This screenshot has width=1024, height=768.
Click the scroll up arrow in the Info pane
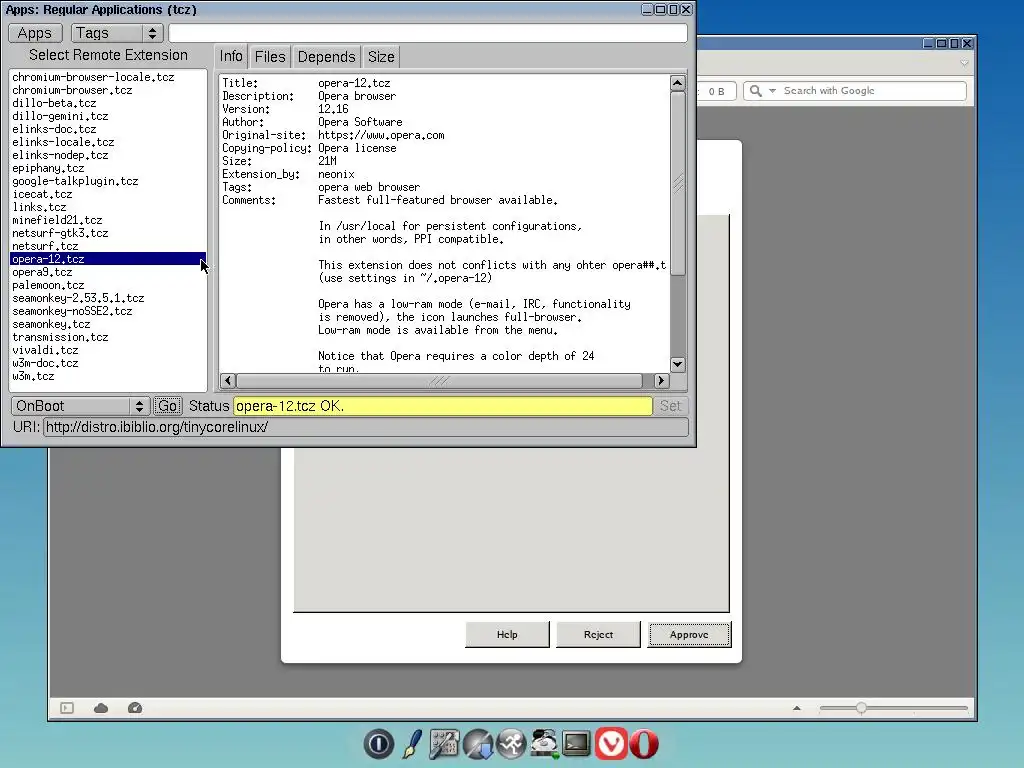coord(678,83)
